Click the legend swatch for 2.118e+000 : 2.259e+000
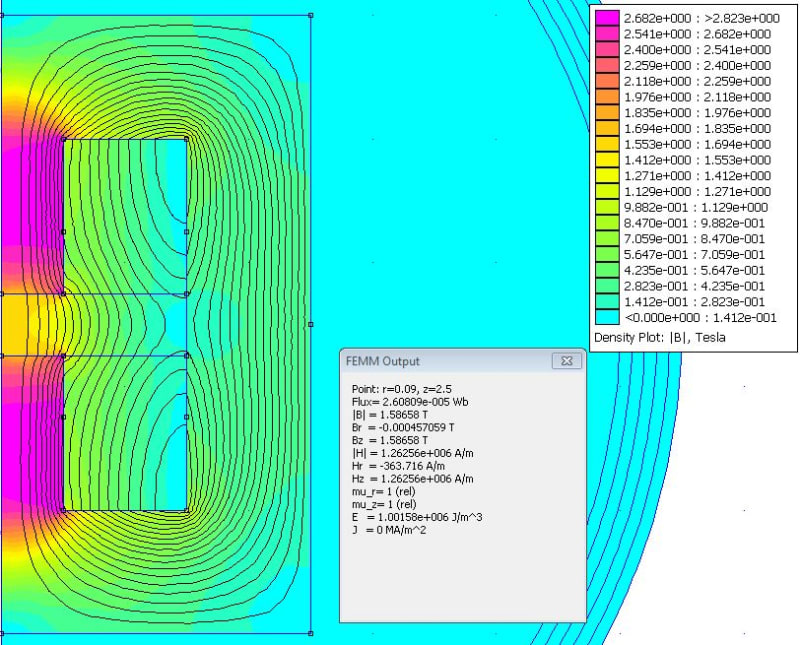800x645 pixels. coord(607,81)
